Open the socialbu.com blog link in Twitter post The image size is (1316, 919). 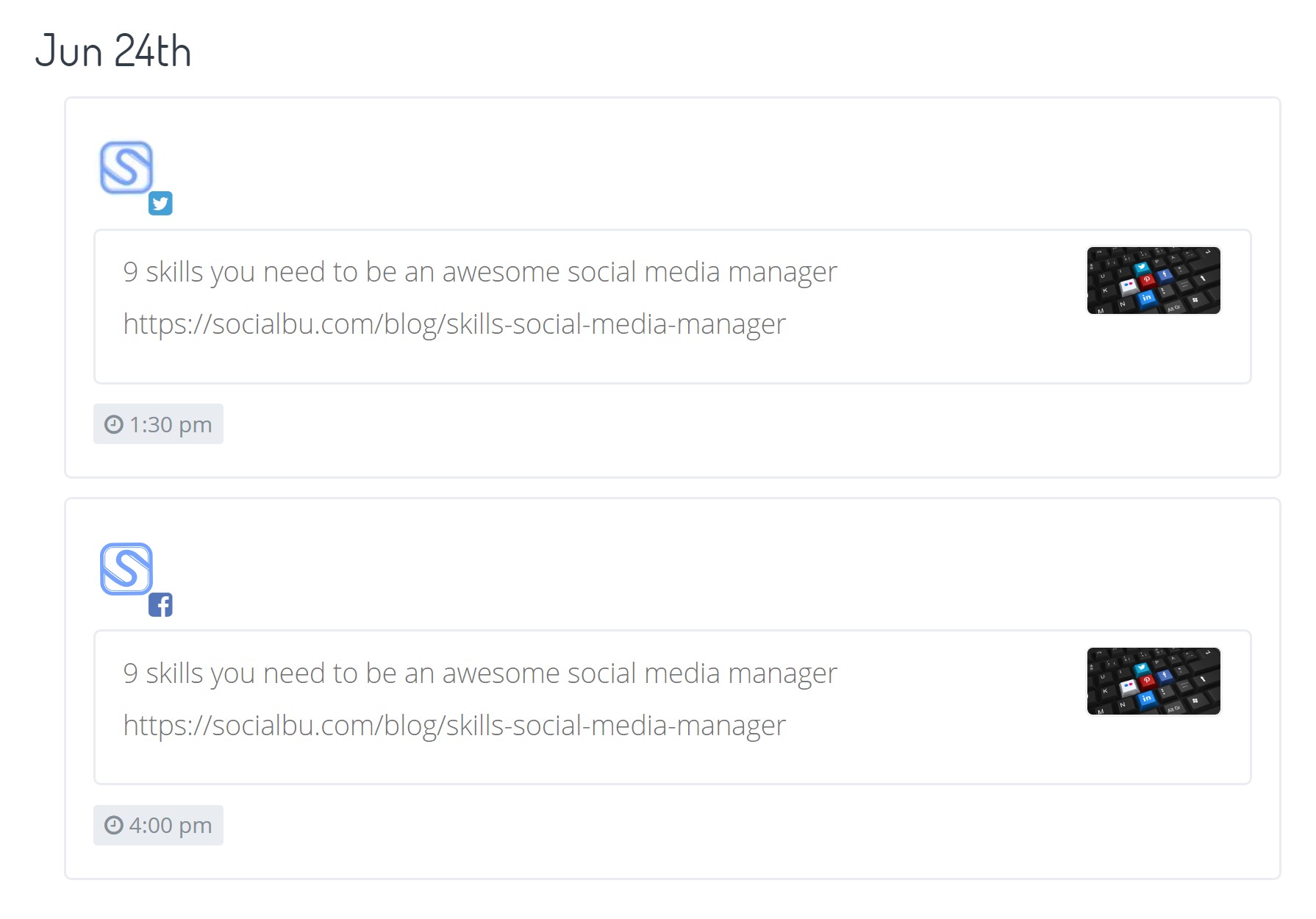pos(454,324)
